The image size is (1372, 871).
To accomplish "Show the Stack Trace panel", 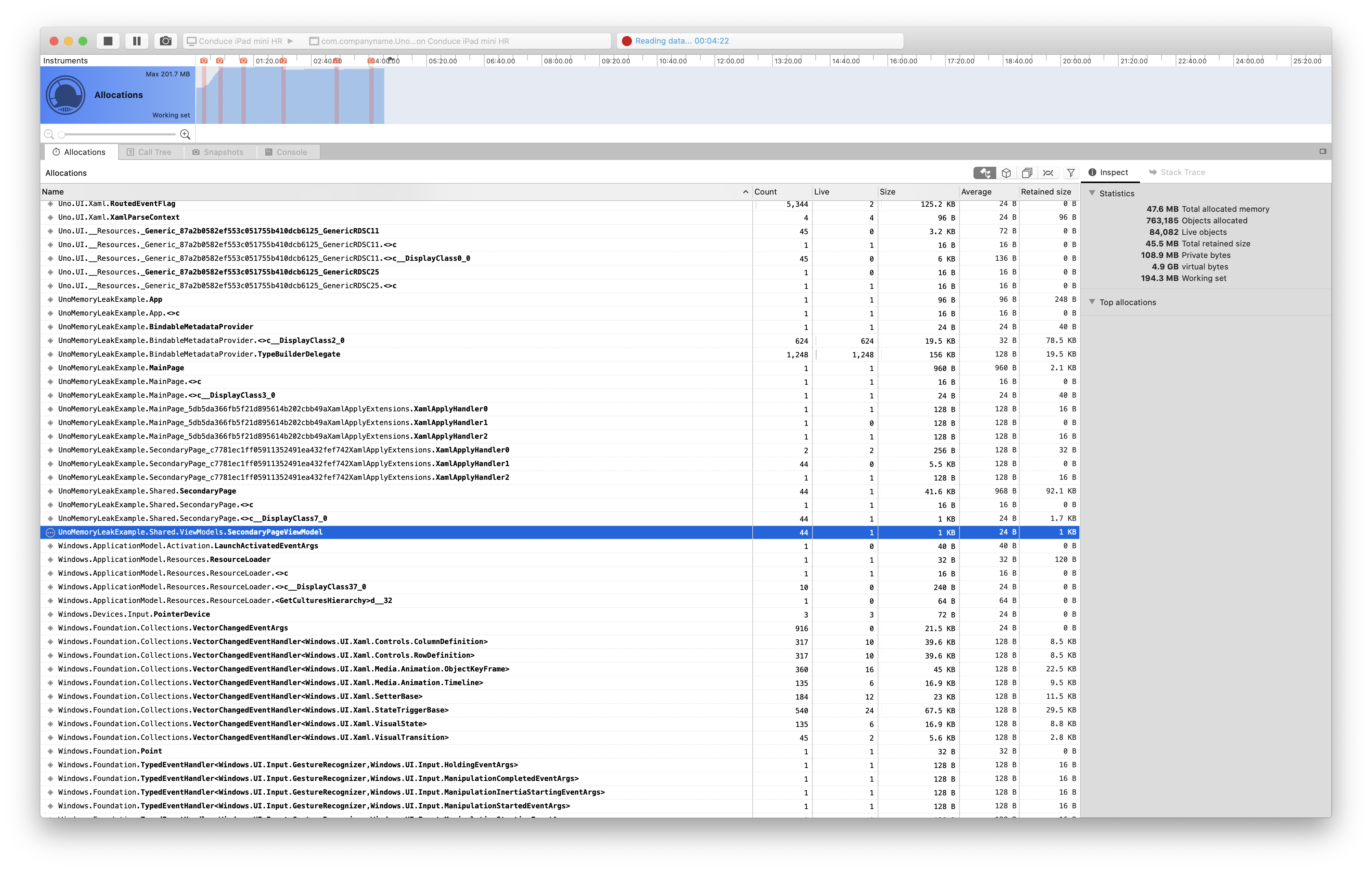I will [x=1177, y=173].
